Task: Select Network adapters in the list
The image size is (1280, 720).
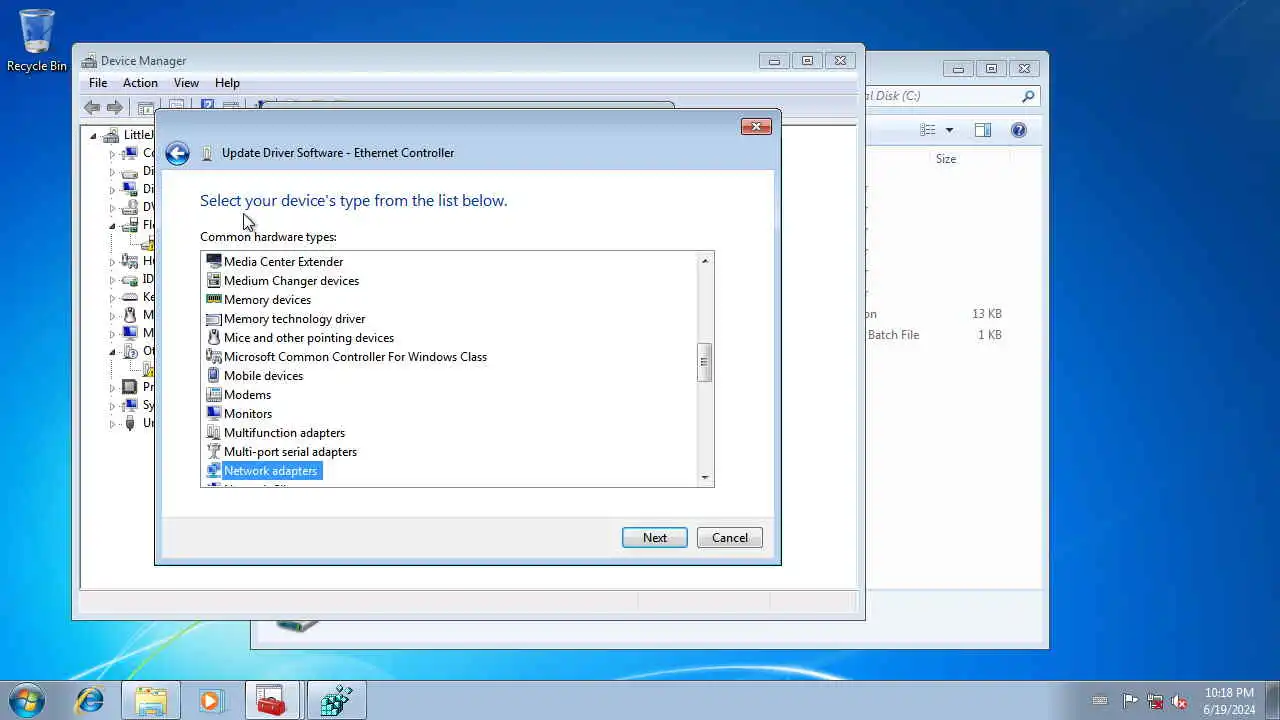Action: click(x=270, y=471)
